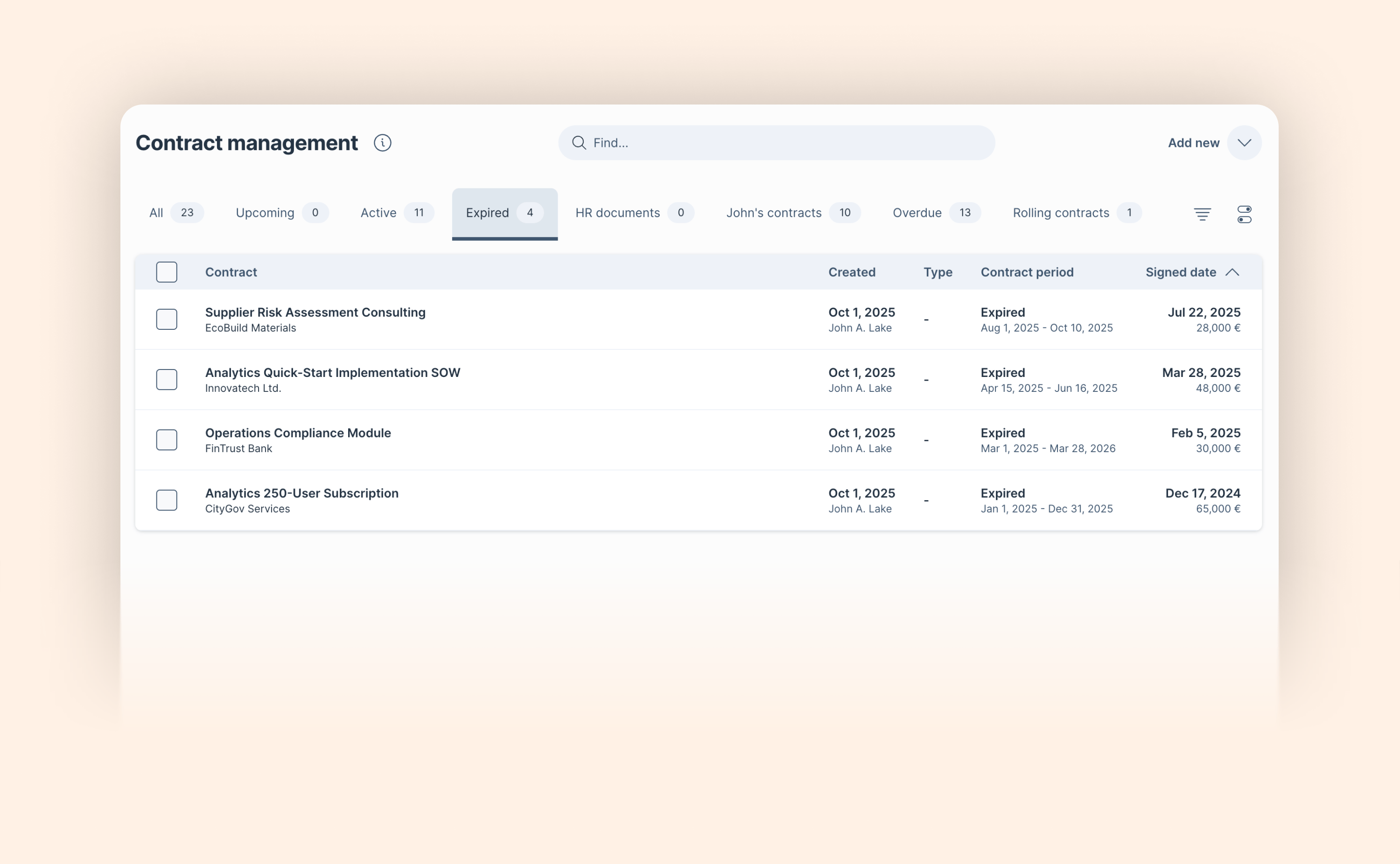The width and height of the screenshot is (1400, 864).
Task: Open the Operations Compliance Module contract
Action: click(298, 432)
